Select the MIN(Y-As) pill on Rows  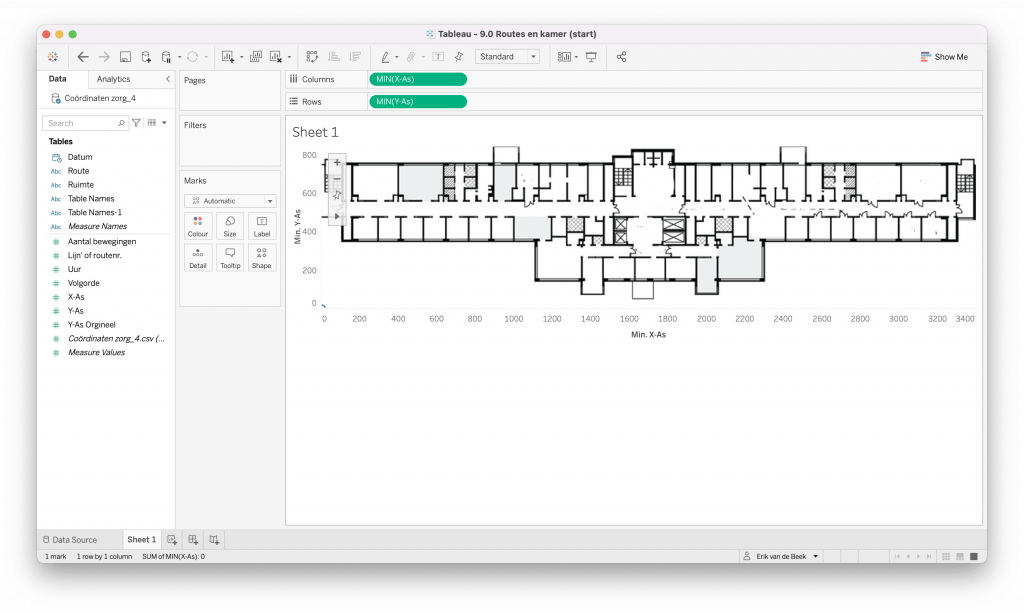tap(417, 101)
